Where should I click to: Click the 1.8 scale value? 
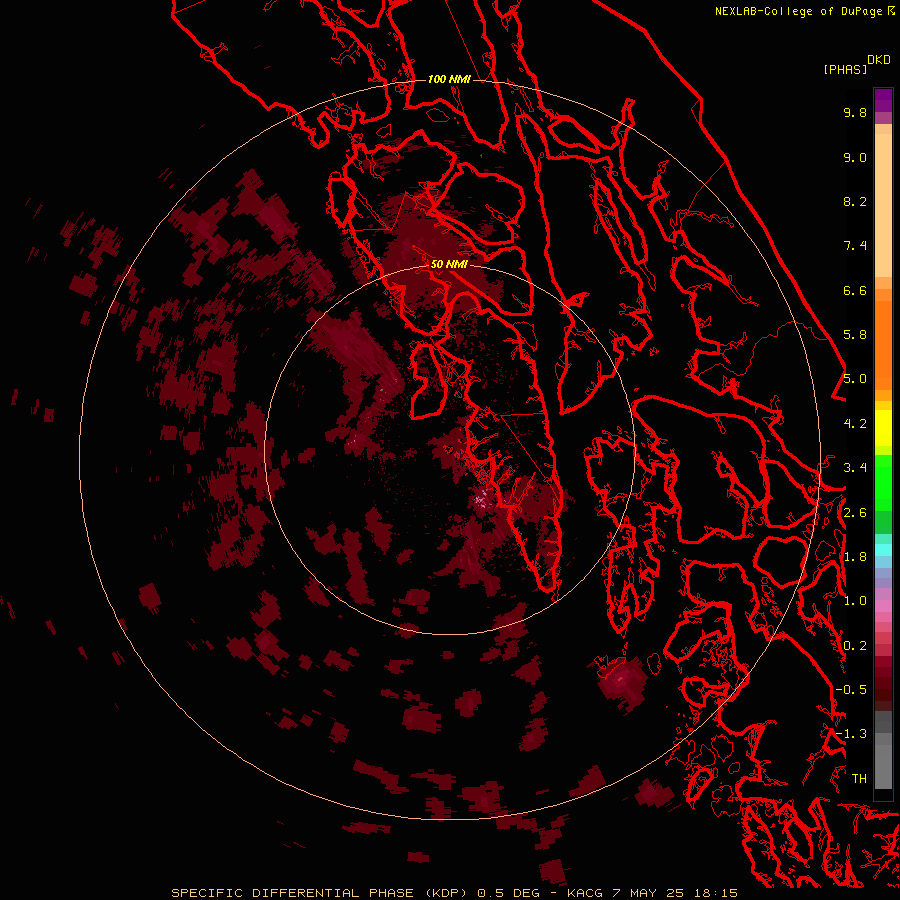(855, 557)
